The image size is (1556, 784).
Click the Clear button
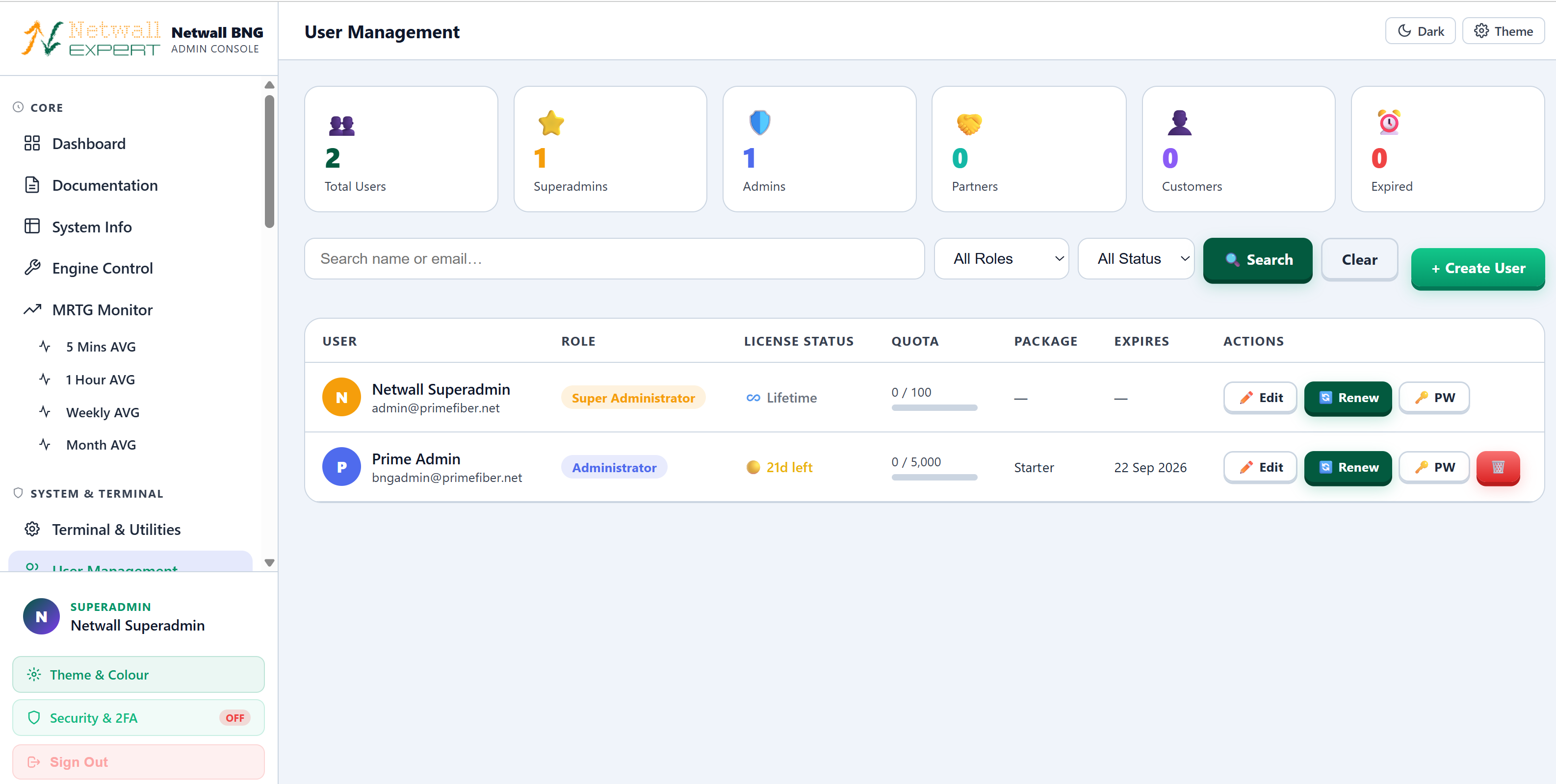(x=1360, y=259)
